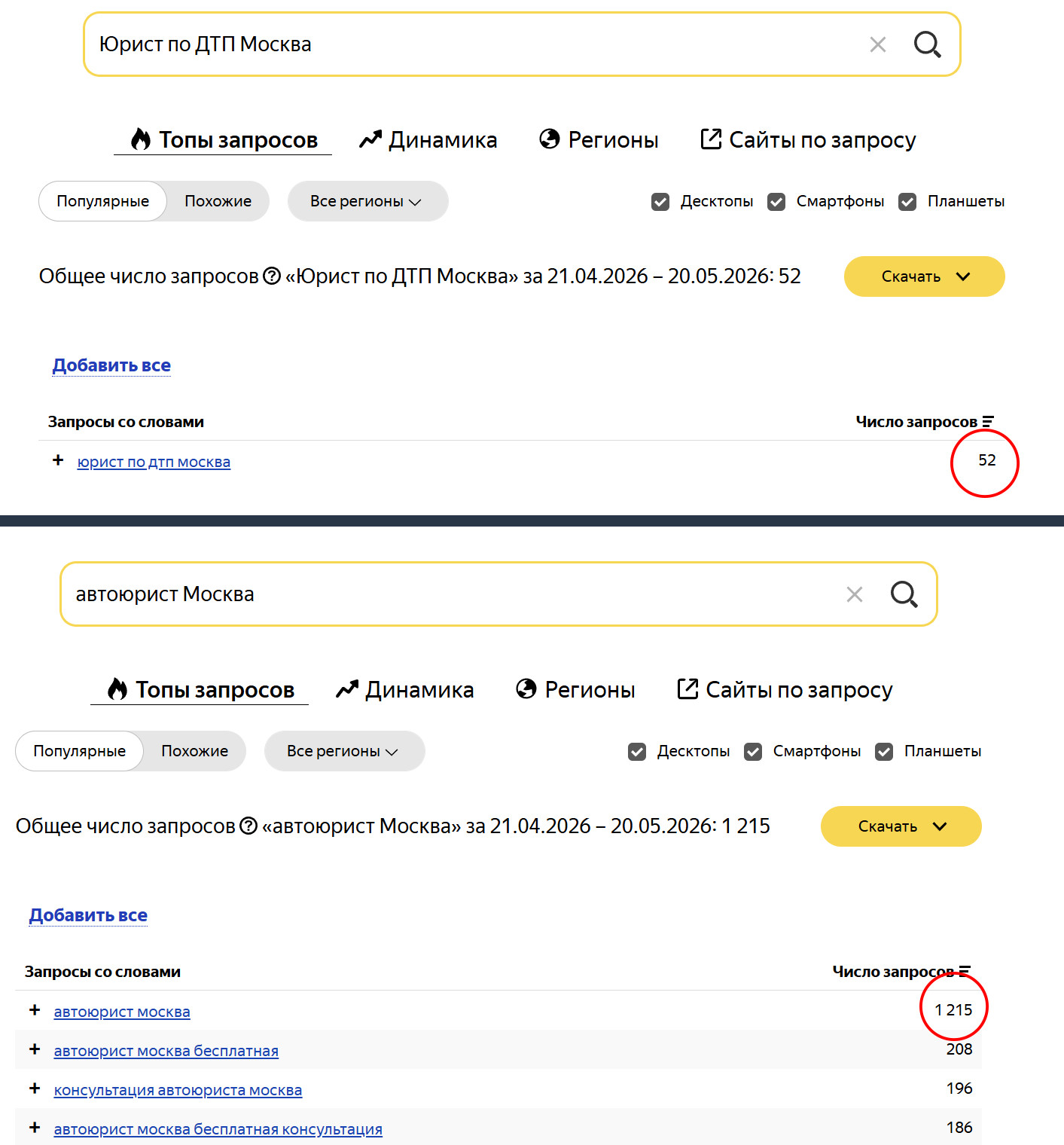This screenshot has height=1145, width=1064.
Task: Click inside the 'автоюрист Москва' search input
Action: click(452, 594)
